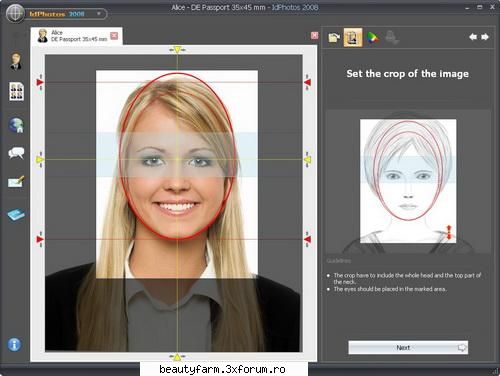500x376 pixels.
Task: Grab the bottom yellow vertical guide handle
Action: tap(177, 357)
